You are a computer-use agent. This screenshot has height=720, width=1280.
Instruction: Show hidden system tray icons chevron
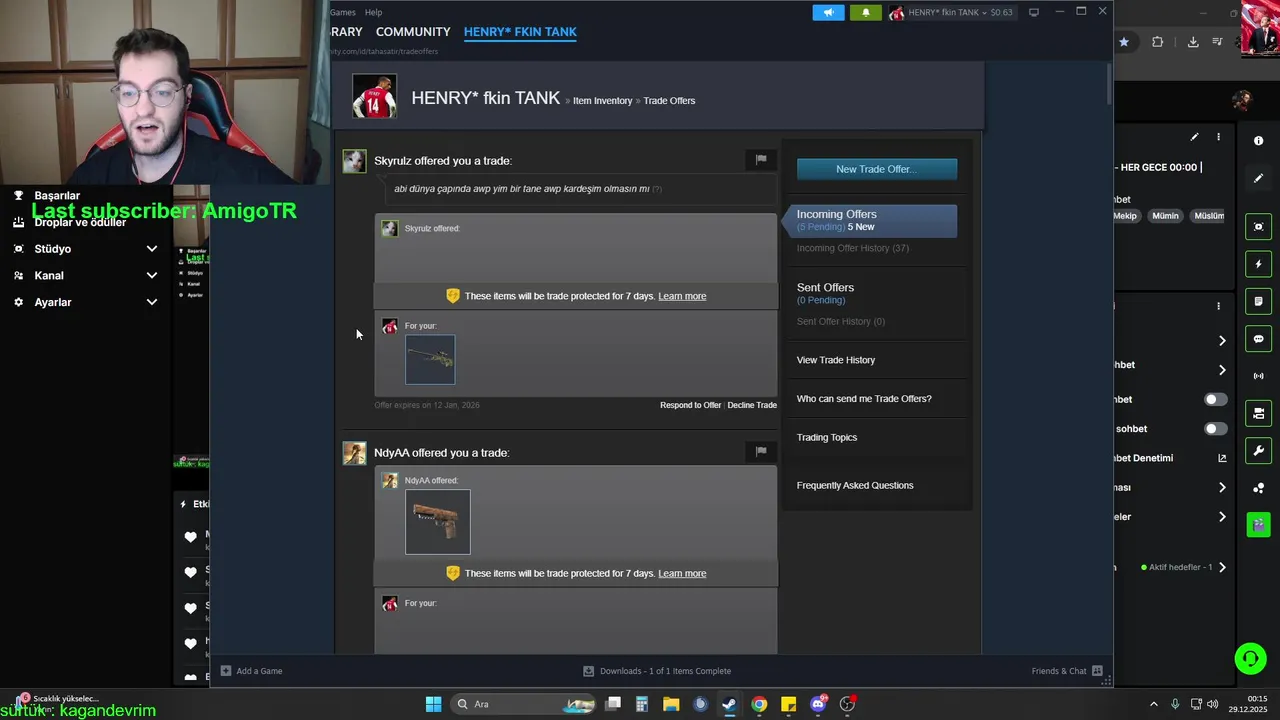(1153, 704)
